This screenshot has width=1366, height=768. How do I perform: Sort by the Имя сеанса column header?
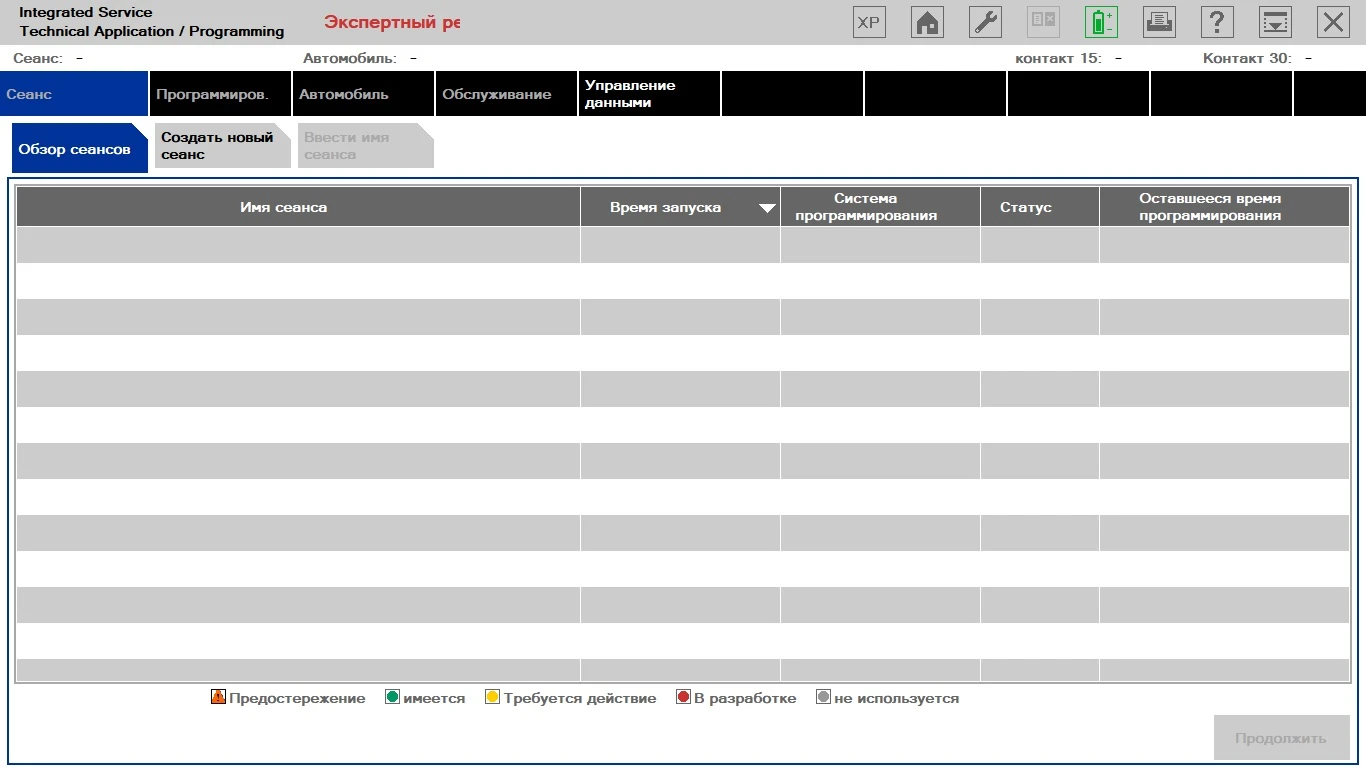[298, 207]
